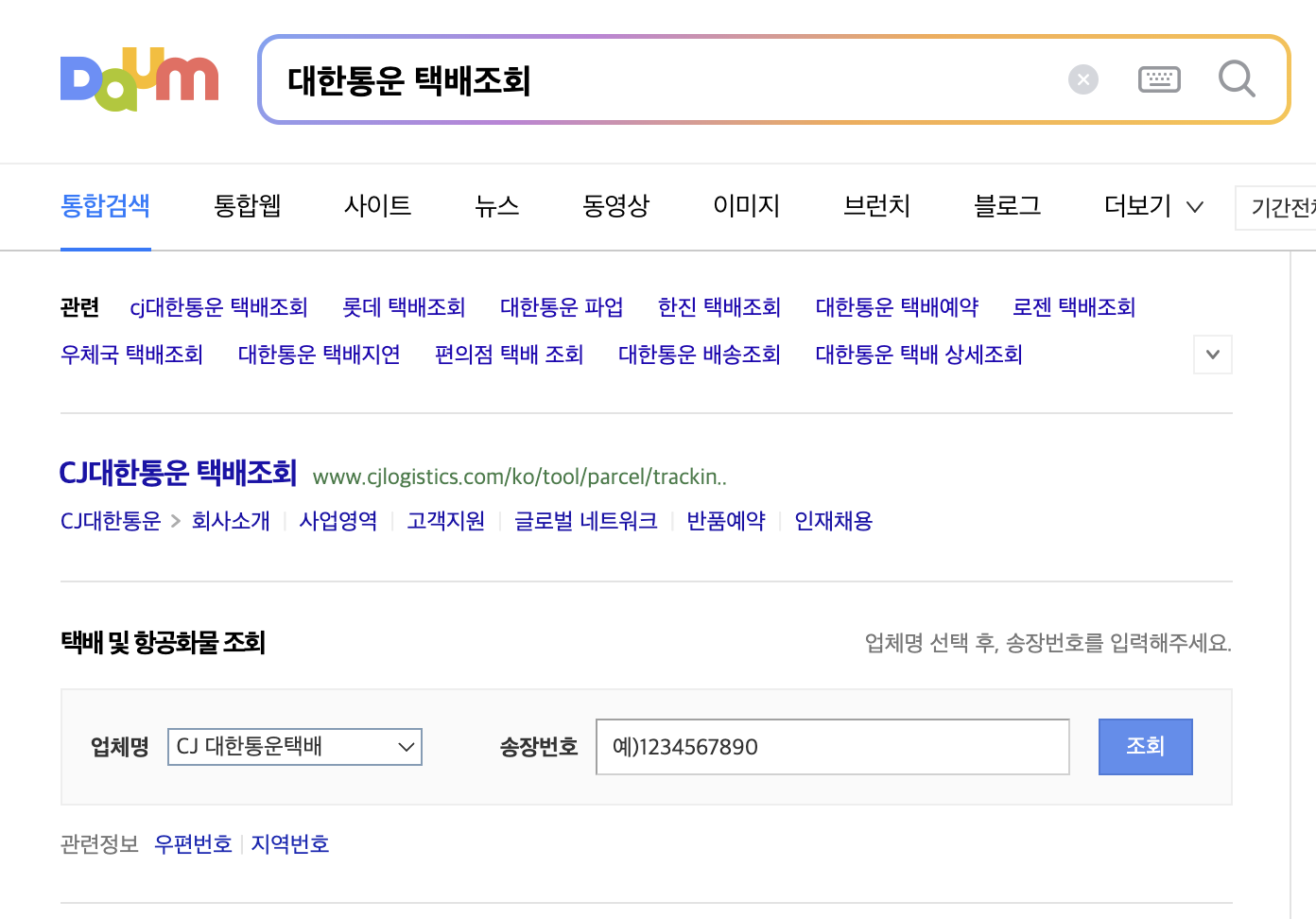1316x919 pixels.
Task: Open related search 대한통운 배송조회
Action: (700, 355)
